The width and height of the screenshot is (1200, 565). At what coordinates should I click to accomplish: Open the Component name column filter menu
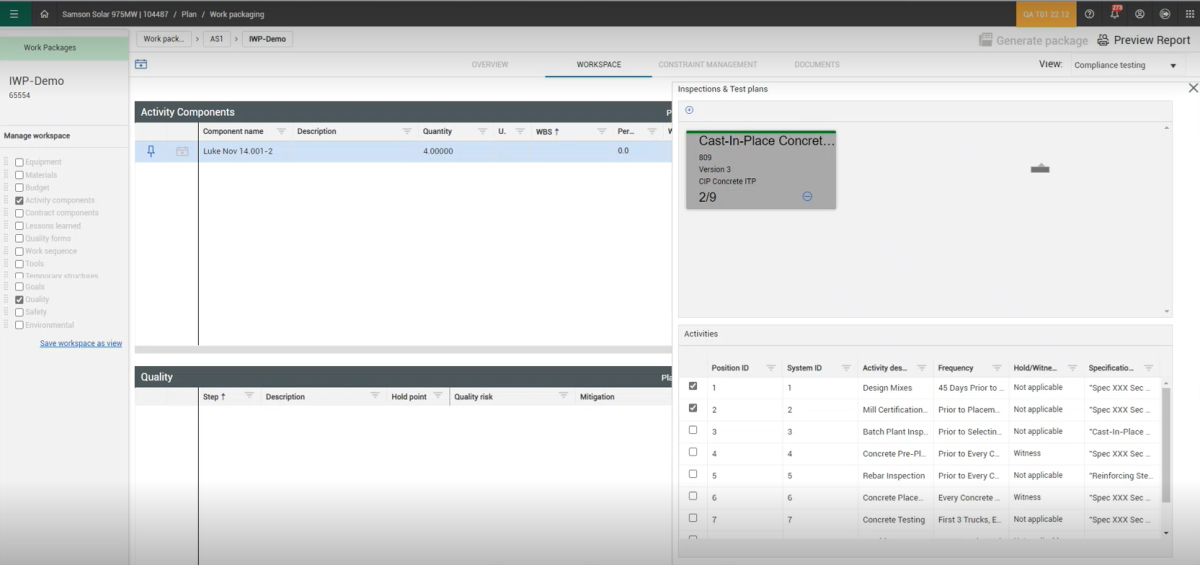tap(281, 131)
